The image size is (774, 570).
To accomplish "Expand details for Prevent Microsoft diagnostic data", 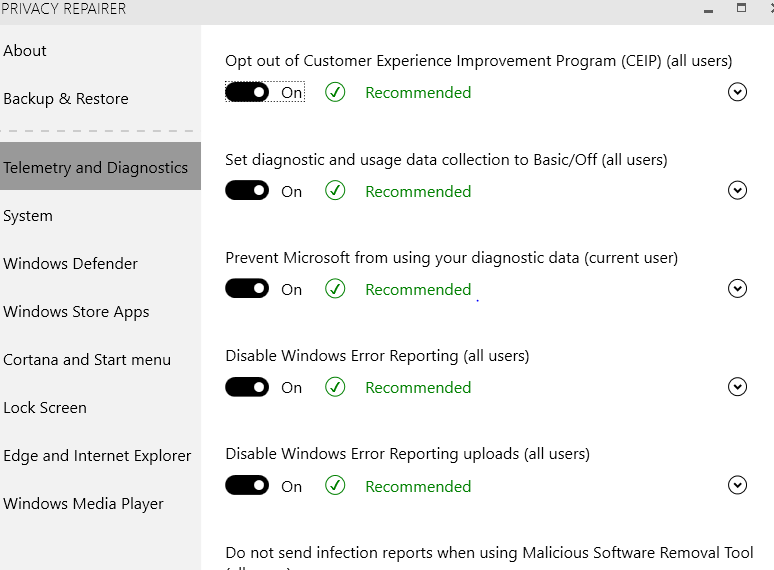I will click(737, 288).
